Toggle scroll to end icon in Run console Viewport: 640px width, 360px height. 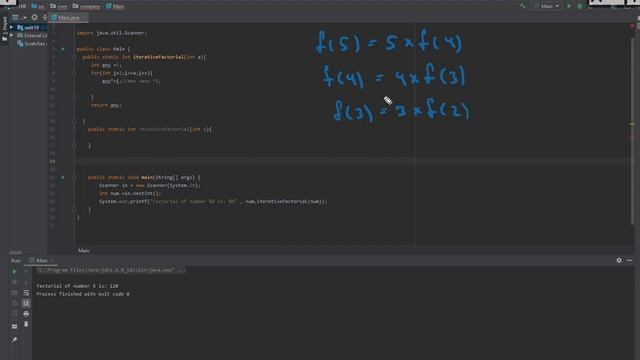[x=26, y=303]
